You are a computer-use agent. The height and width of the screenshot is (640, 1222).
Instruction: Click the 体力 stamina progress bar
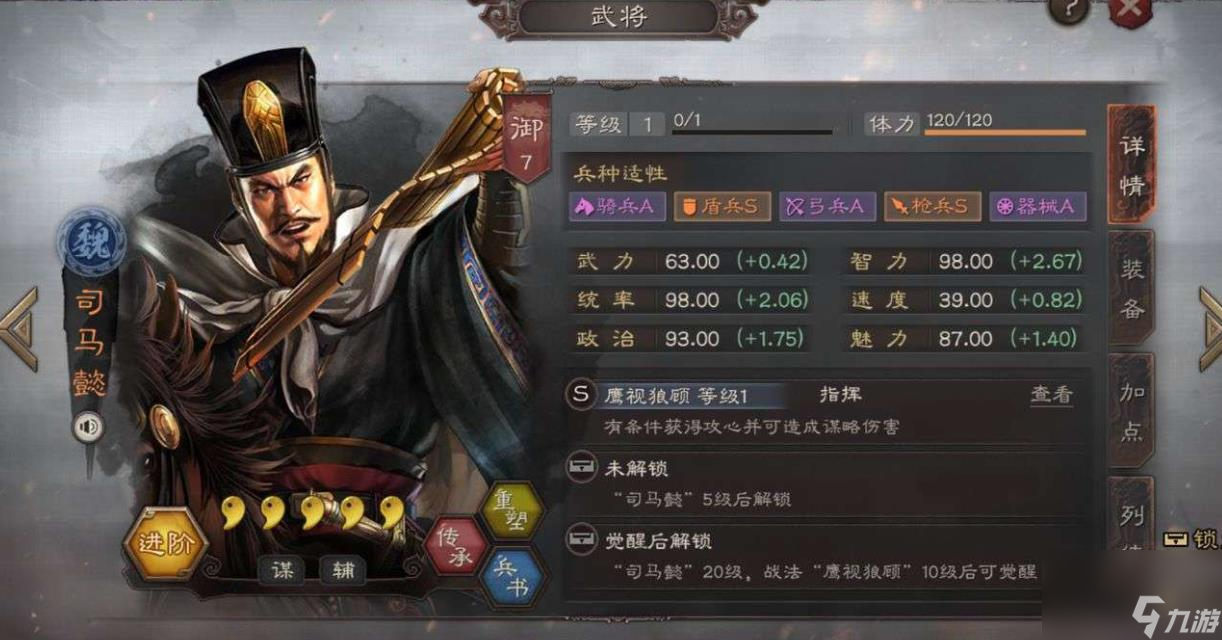pyautogui.click(x=1005, y=132)
